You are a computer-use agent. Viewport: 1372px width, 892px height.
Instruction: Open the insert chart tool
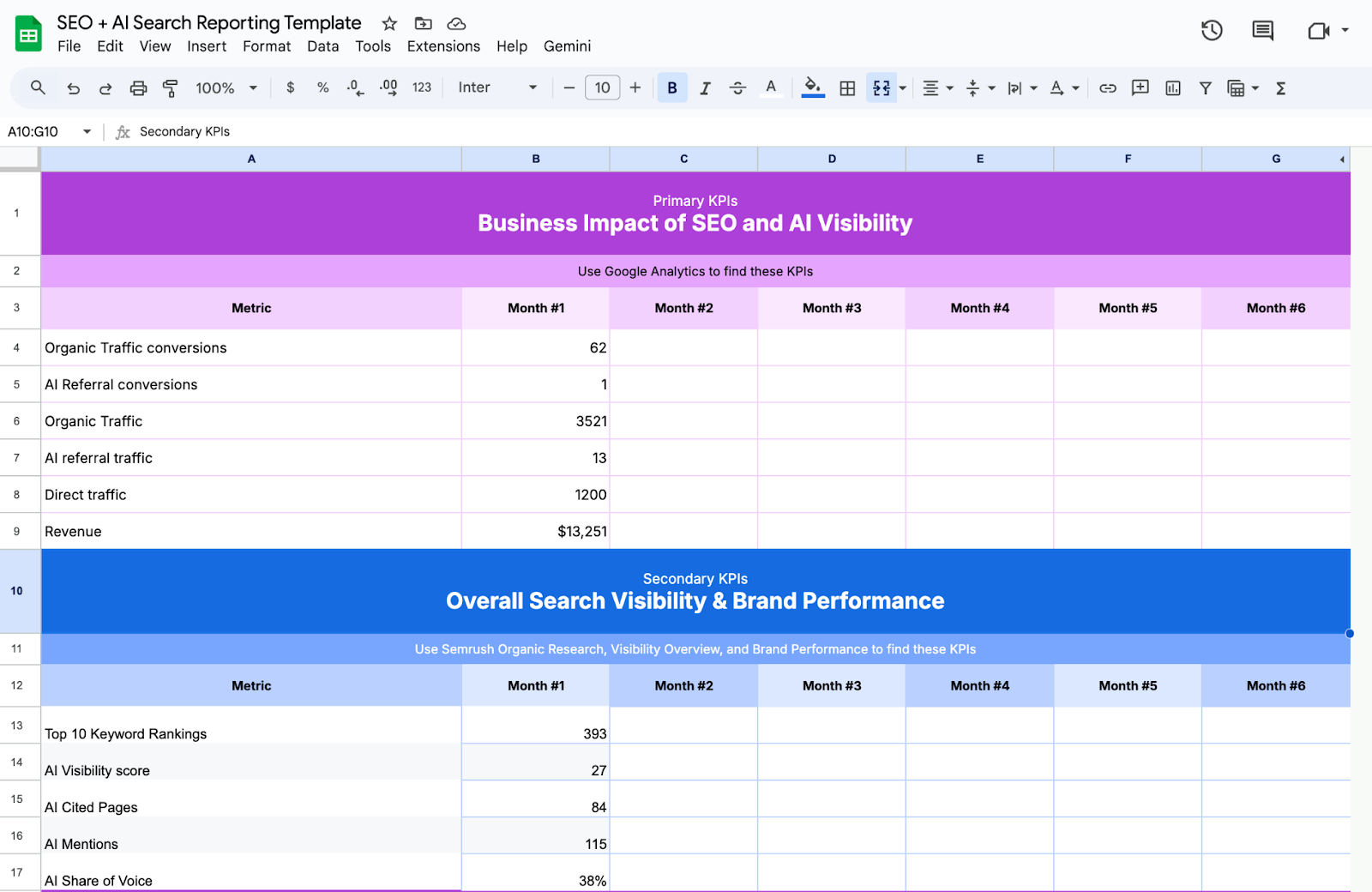[1173, 87]
